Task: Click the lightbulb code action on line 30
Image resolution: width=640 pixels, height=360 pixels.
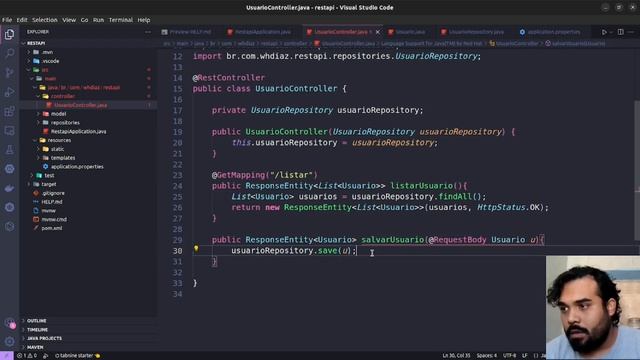Action: click(x=196, y=248)
